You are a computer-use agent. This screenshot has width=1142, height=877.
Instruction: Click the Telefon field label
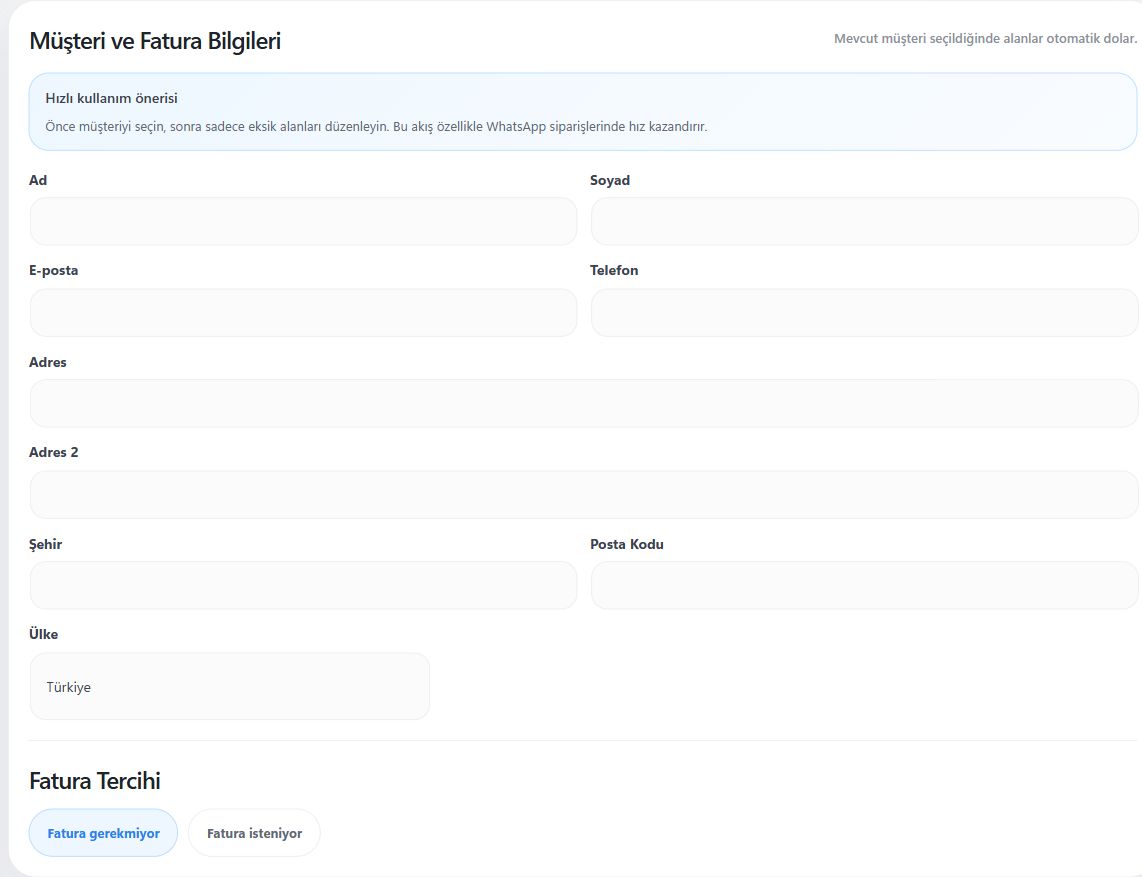(x=614, y=270)
